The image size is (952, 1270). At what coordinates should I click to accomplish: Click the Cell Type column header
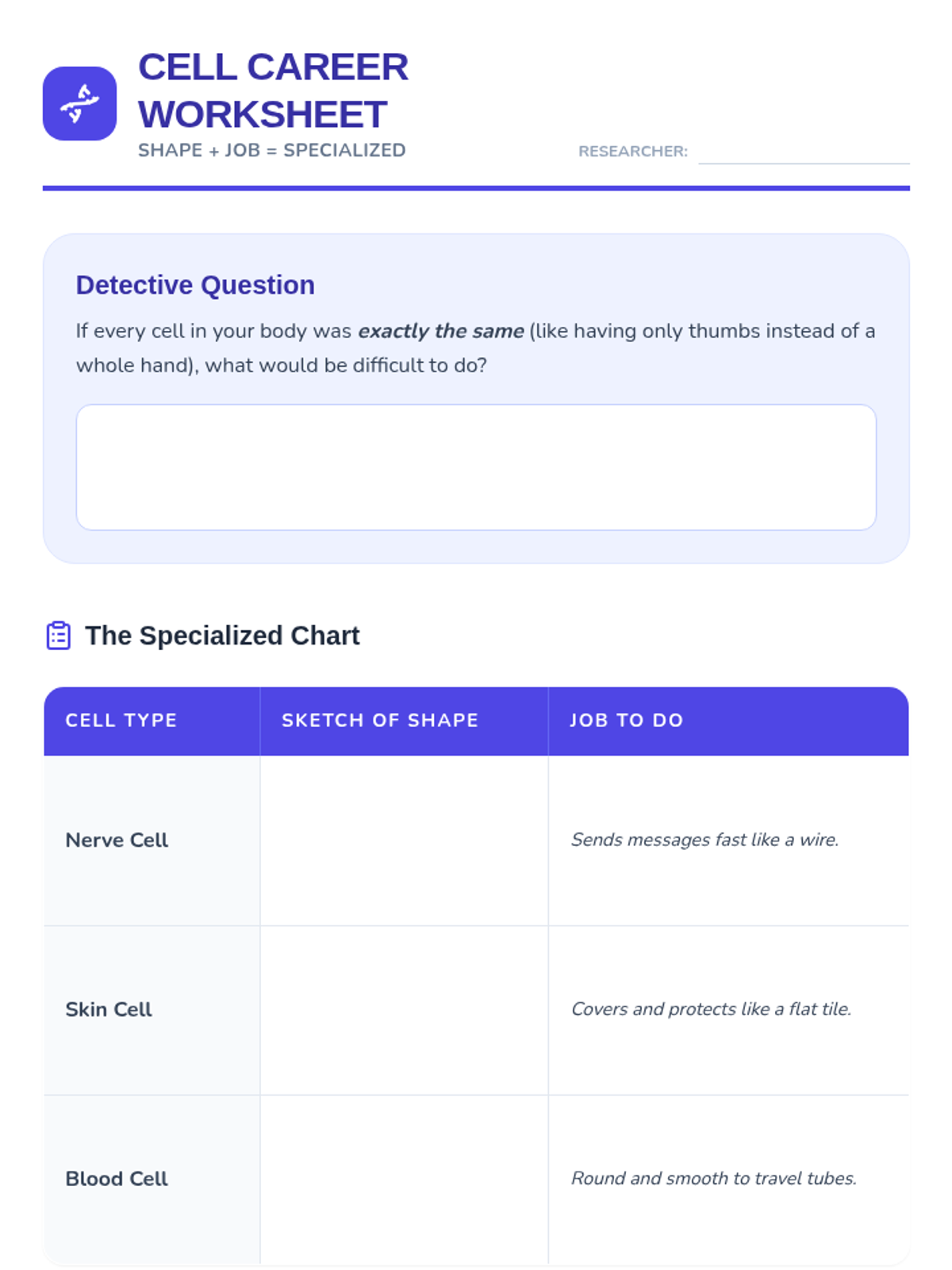pos(121,720)
